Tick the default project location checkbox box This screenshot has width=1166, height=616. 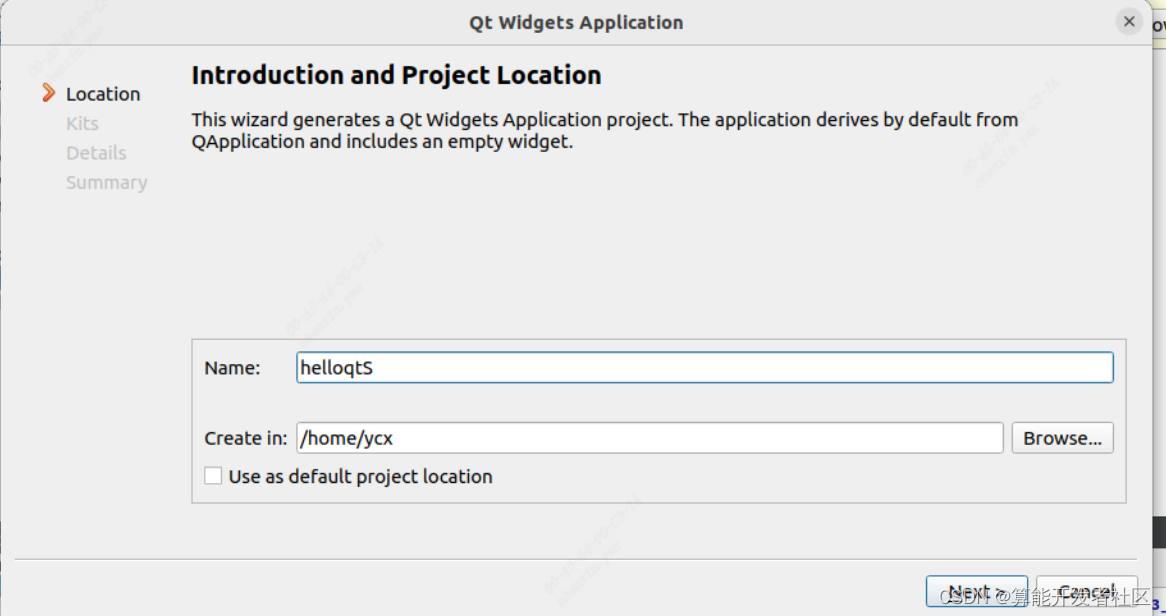point(213,476)
